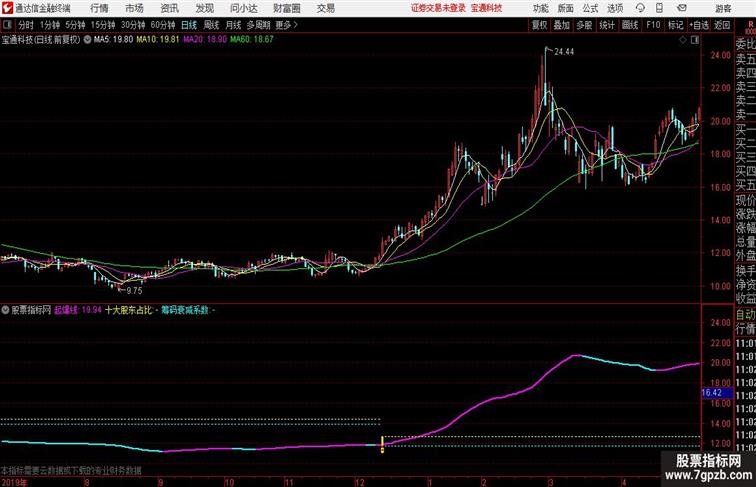Image resolution: width=756 pixels, height=487 pixels.
Task: Open F10 company info
Action: pyautogui.click(x=653, y=25)
